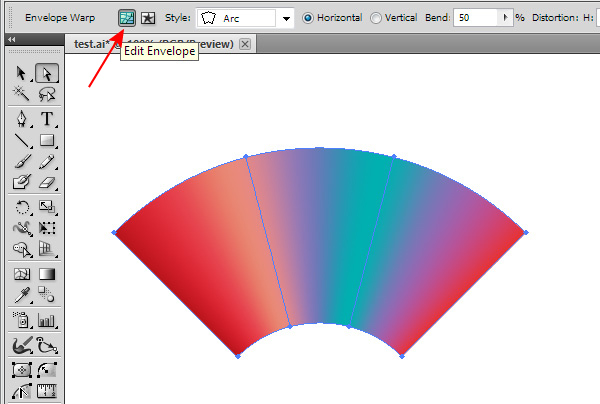Viewport: 600px width, 404px height.
Task: Select the white-arrow Direct Selection tool
Action: coord(47,73)
